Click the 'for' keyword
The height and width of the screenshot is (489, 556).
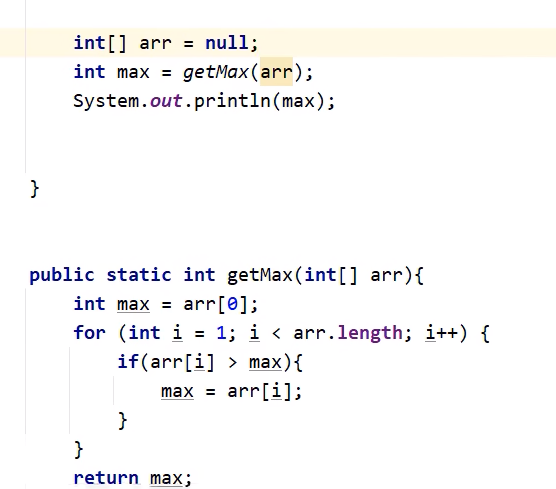point(89,333)
